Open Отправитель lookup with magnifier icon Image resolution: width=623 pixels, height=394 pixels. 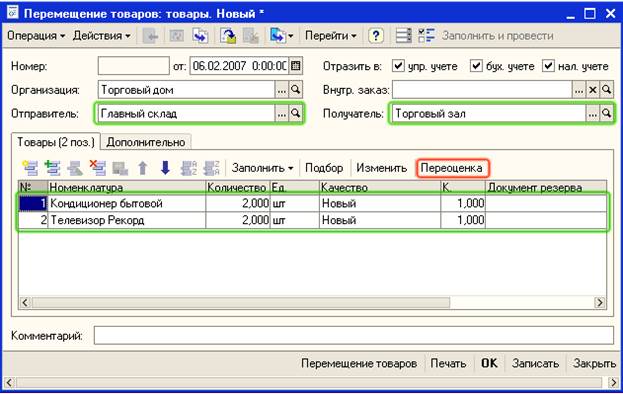295,114
